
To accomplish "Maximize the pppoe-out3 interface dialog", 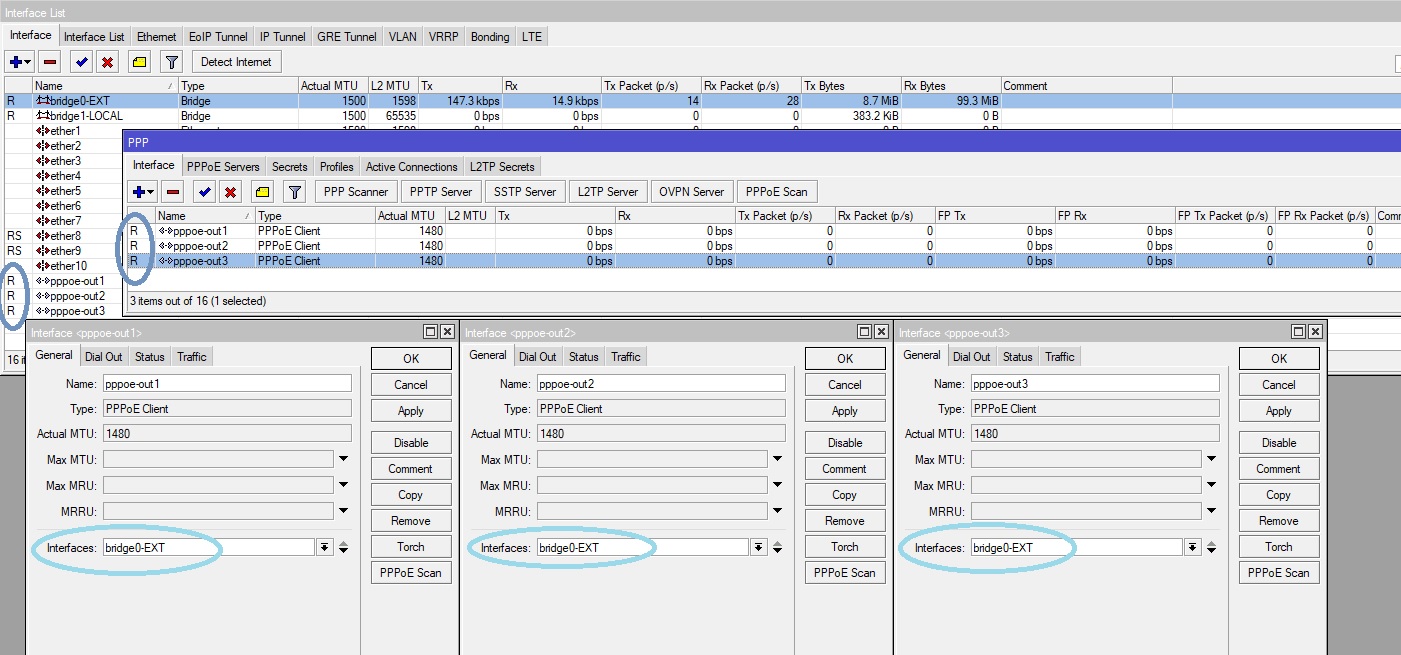I will tap(1299, 332).
